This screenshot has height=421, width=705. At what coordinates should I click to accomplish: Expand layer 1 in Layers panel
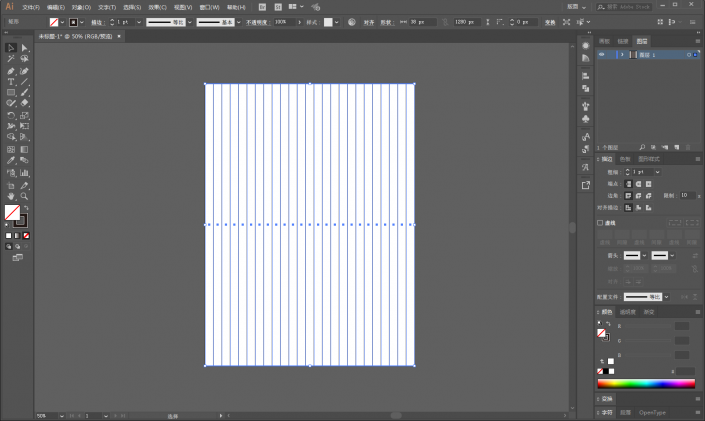click(x=622, y=54)
